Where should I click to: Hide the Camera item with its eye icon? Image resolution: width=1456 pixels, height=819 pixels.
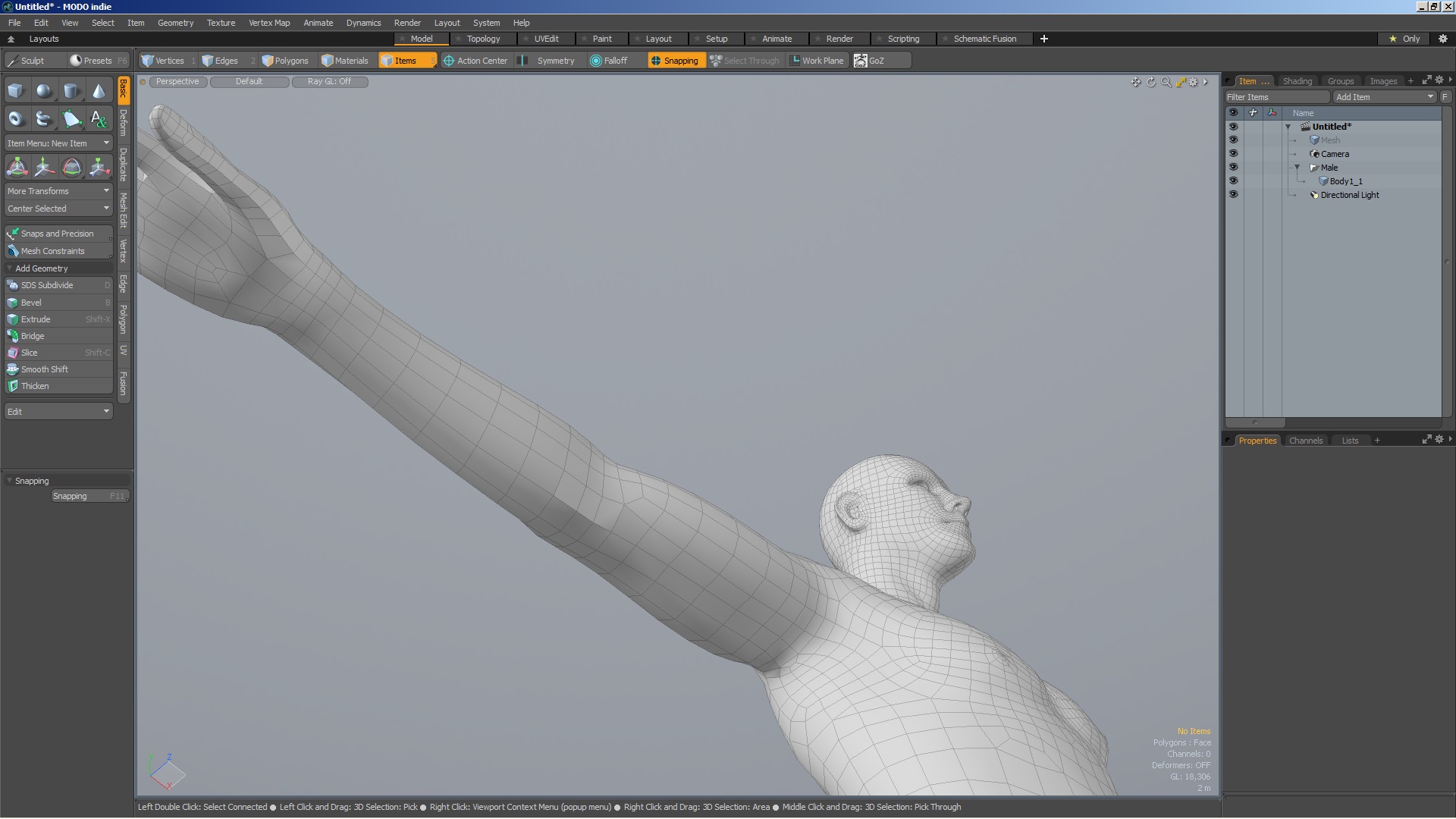(x=1235, y=153)
